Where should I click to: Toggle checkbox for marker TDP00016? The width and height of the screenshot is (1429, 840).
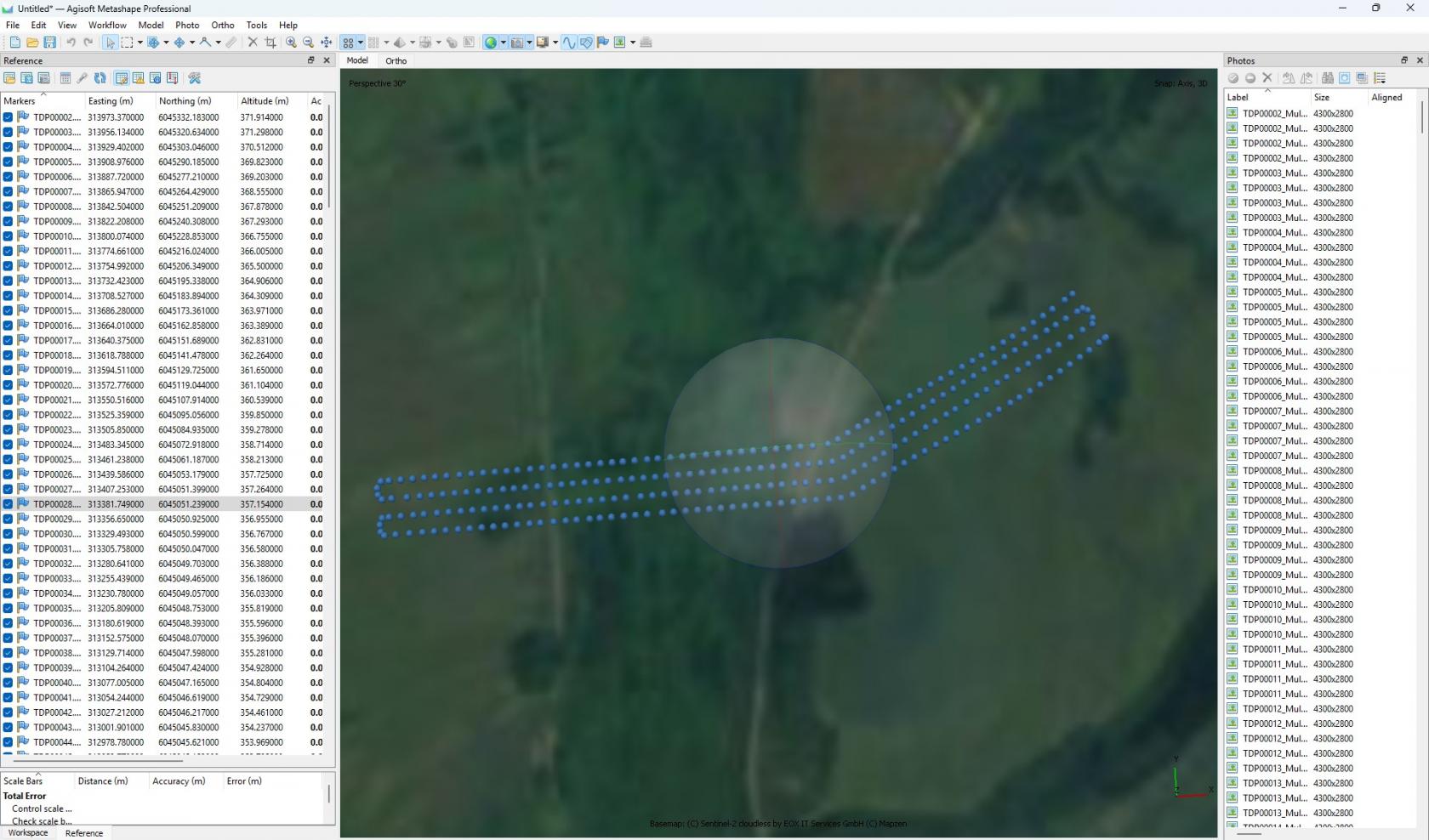(x=8, y=326)
